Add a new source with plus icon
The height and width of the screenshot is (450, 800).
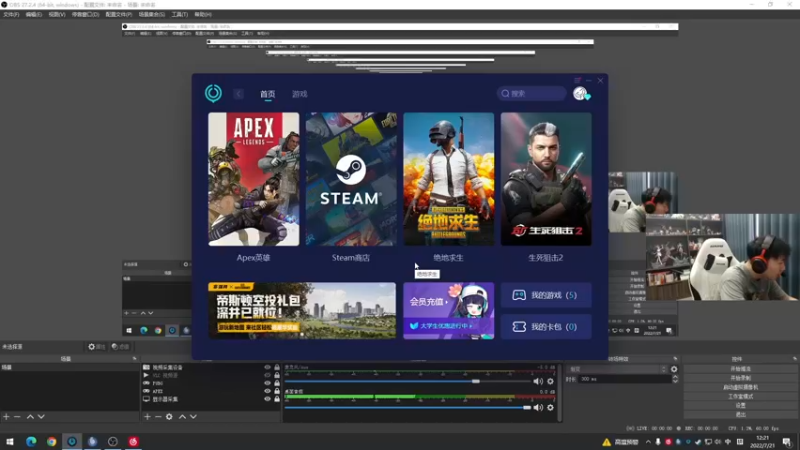pos(147,417)
